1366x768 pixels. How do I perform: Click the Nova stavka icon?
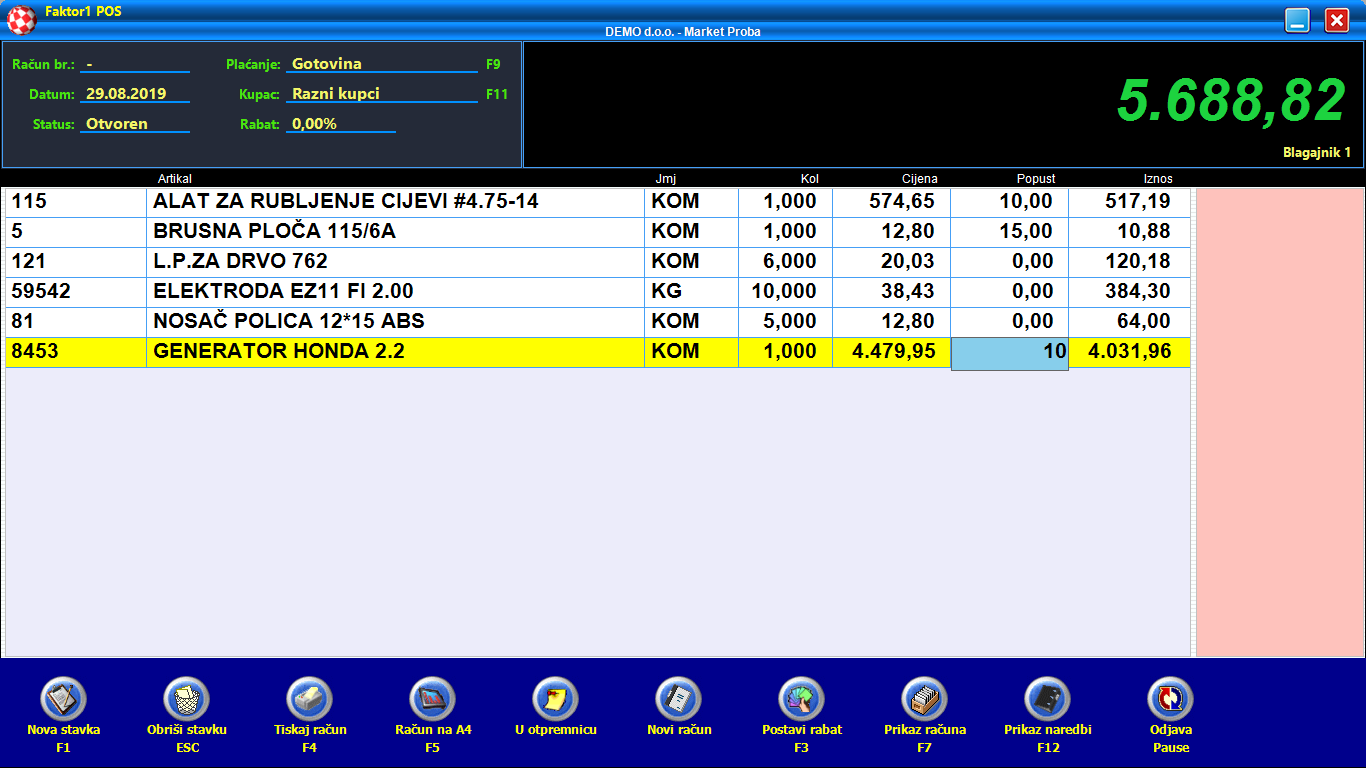tap(63, 698)
